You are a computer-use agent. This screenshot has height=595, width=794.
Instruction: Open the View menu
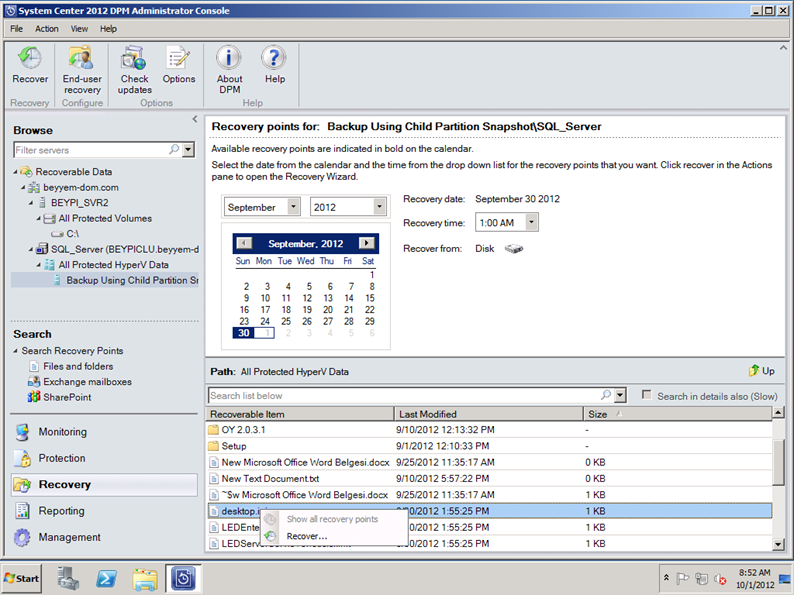click(x=79, y=29)
